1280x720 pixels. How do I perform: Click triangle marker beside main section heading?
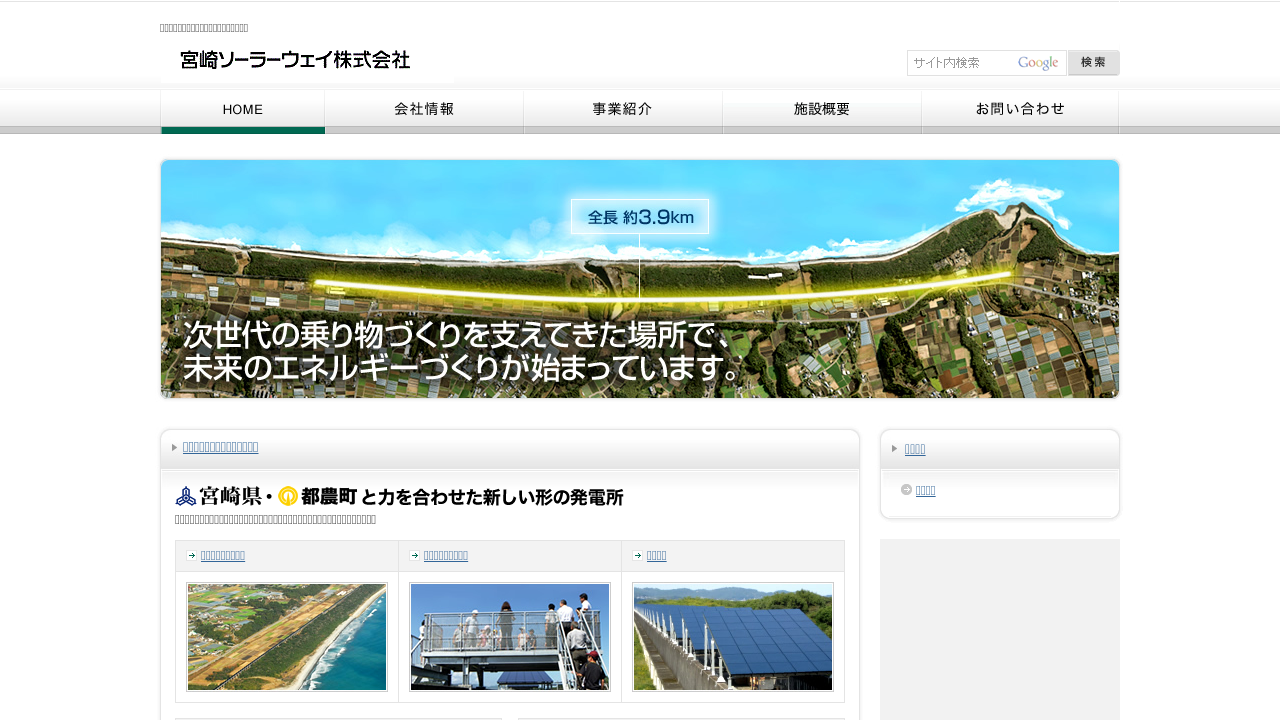174,447
